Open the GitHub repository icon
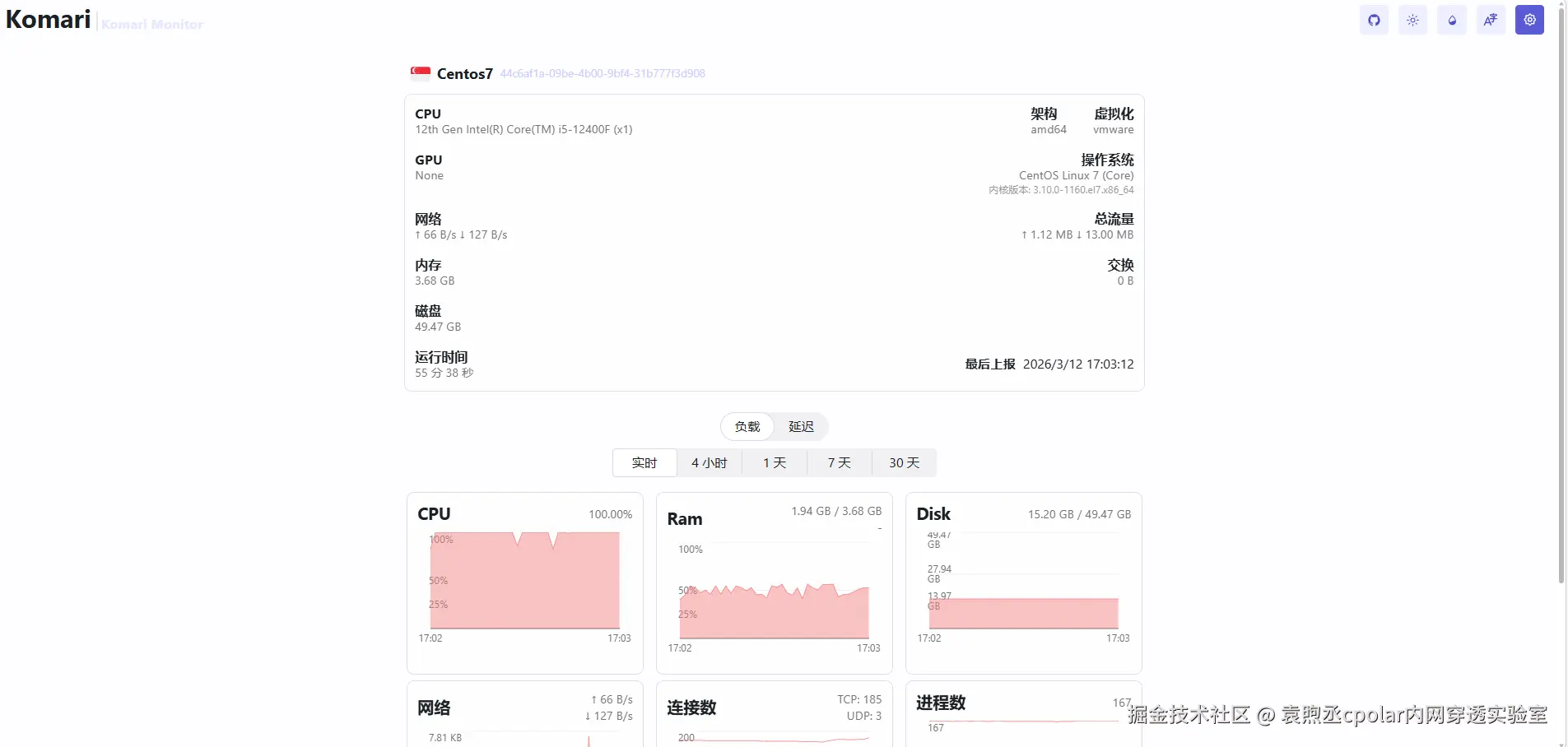The image size is (1568, 747). pos(1374,21)
